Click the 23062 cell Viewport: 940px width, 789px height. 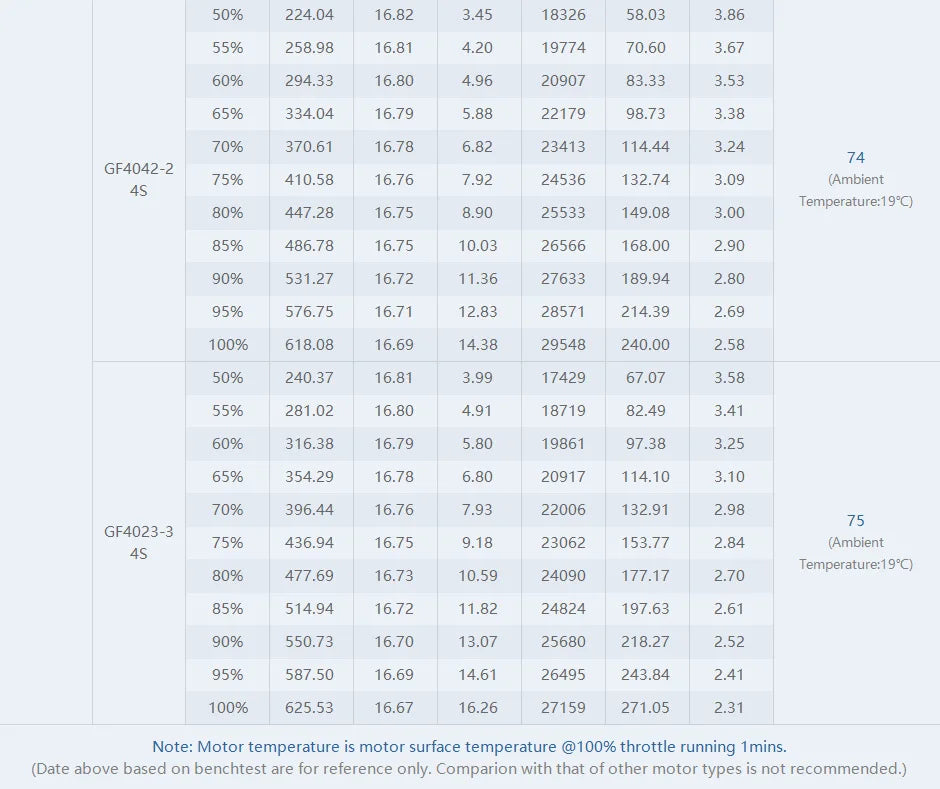tap(563, 542)
